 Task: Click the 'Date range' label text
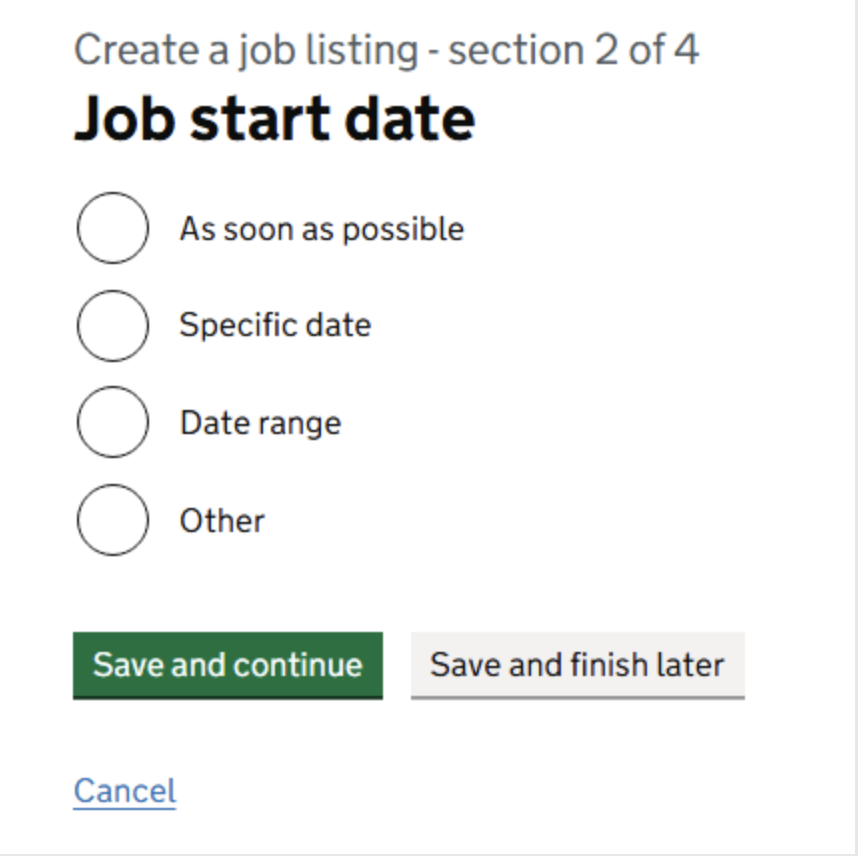click(x=260, y=422)
